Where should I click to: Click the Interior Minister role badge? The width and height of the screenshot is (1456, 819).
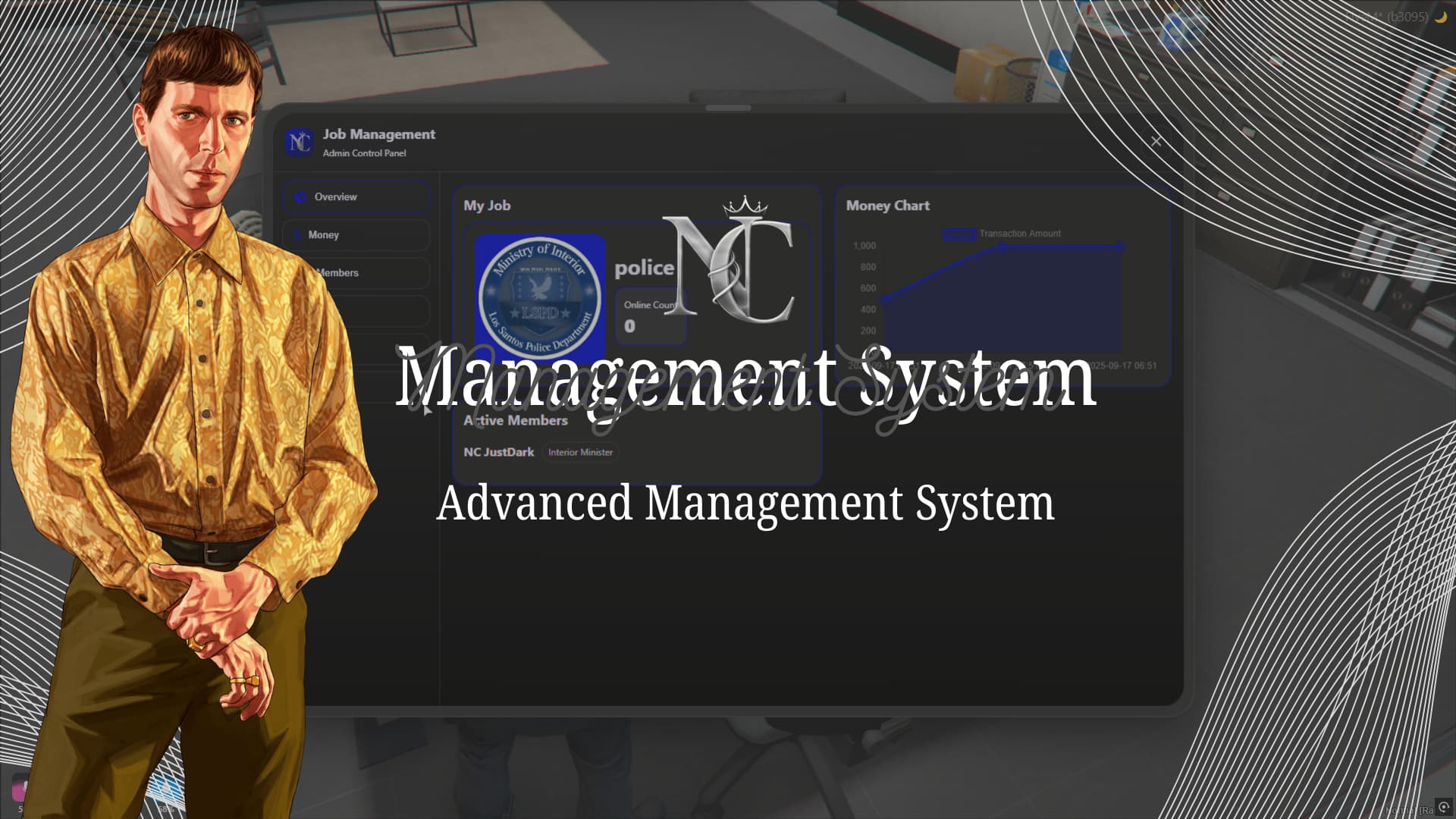(581, 453)
